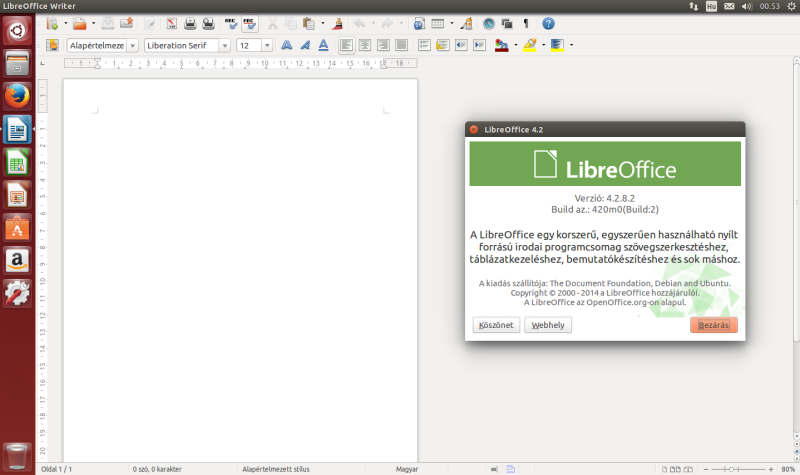This screenshot has width=800, height=475.
Task: Open the Print Preview icon
Action: coord(208,23)
